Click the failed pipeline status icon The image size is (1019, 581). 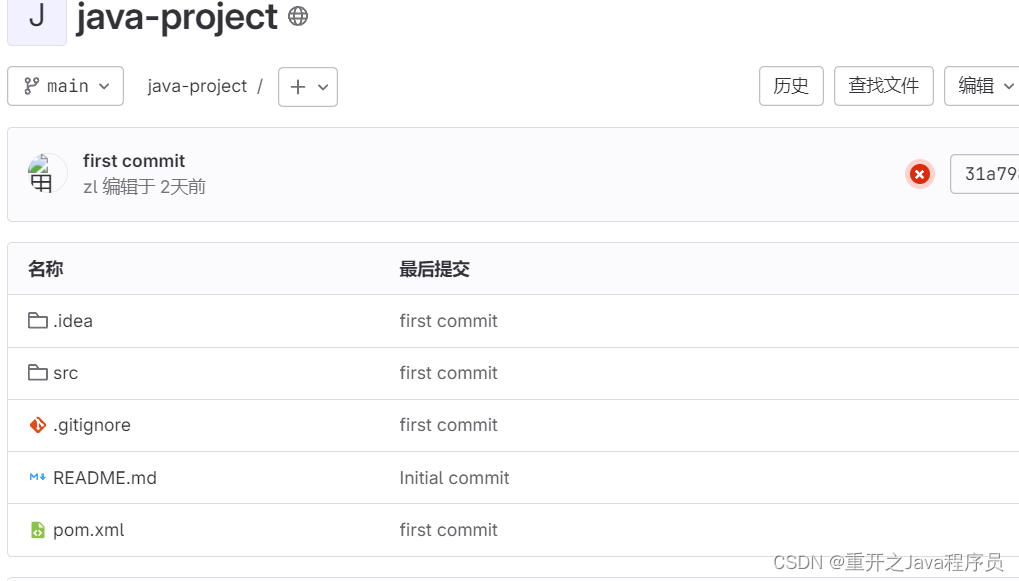[x=920, y=174]
